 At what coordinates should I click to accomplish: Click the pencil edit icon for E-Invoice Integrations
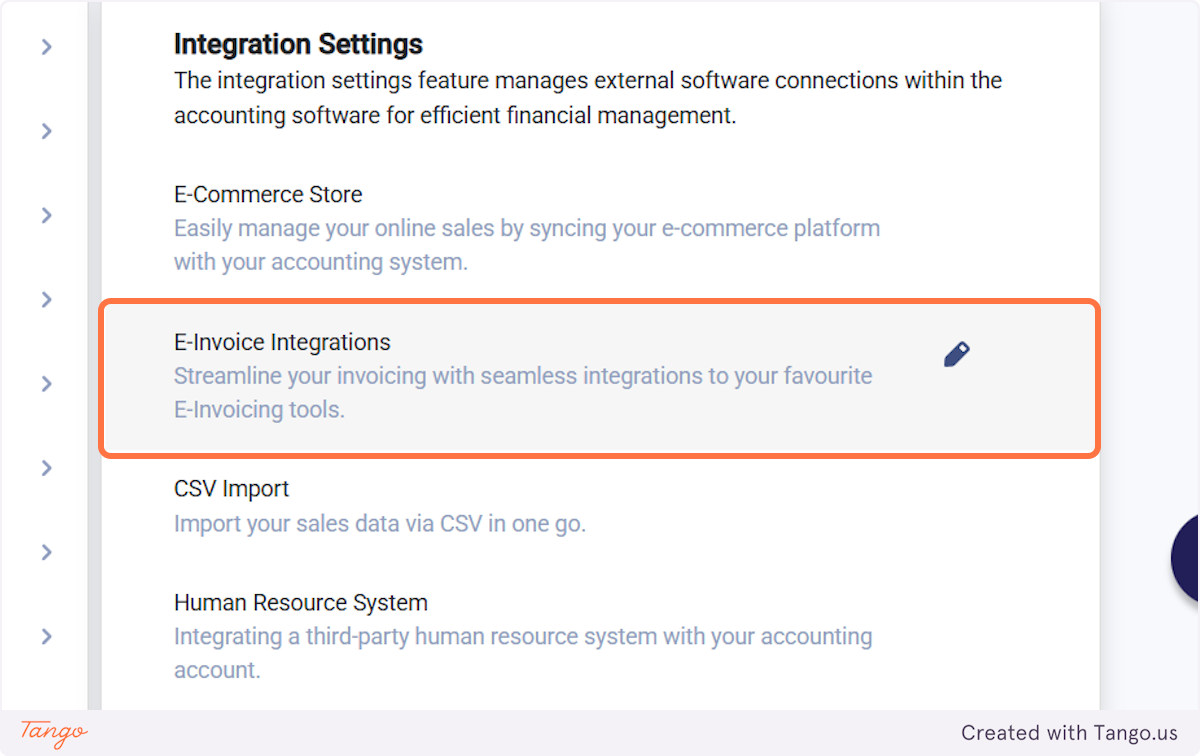(x=956, y=355)
